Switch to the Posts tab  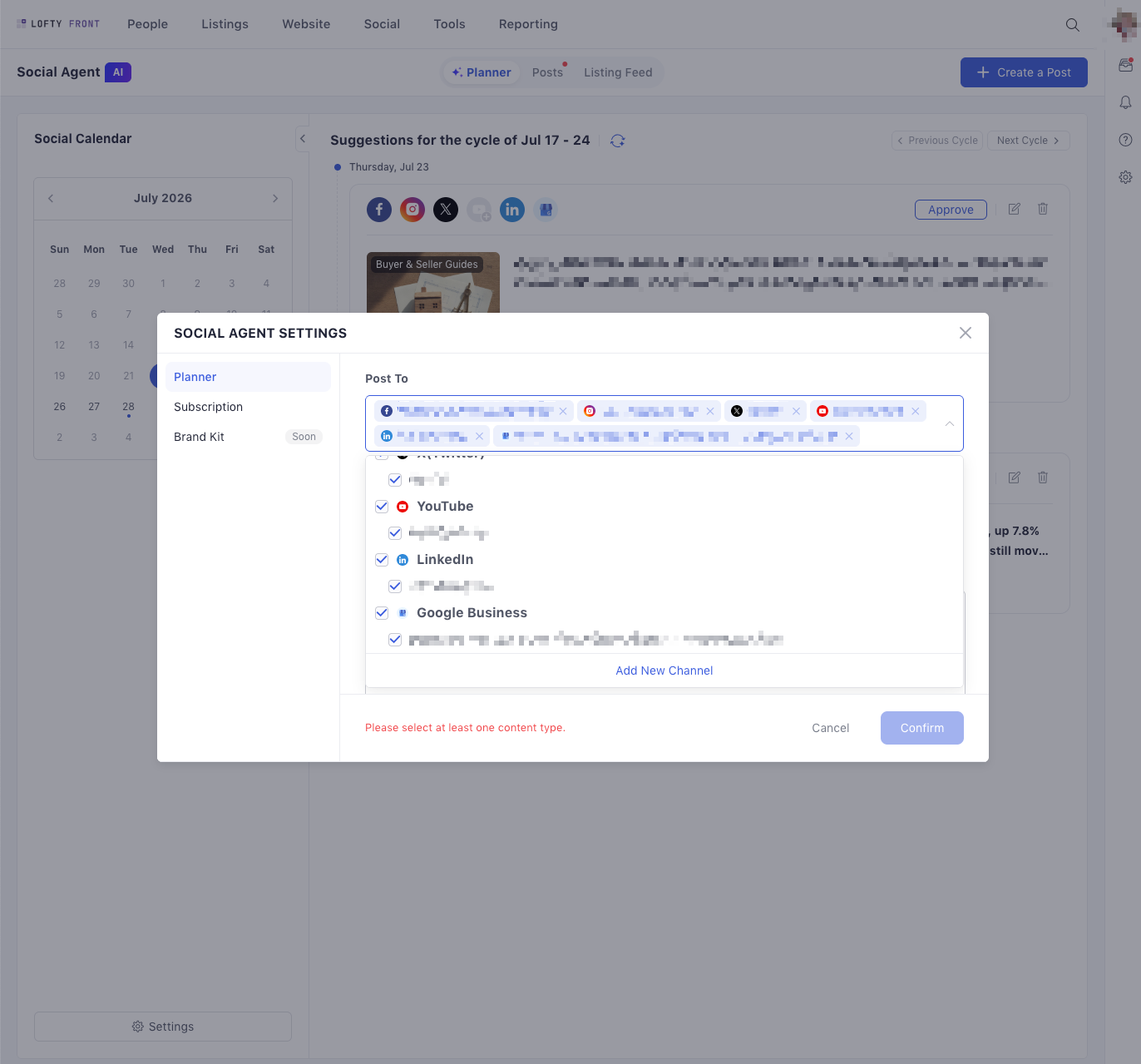pos(547,72)
